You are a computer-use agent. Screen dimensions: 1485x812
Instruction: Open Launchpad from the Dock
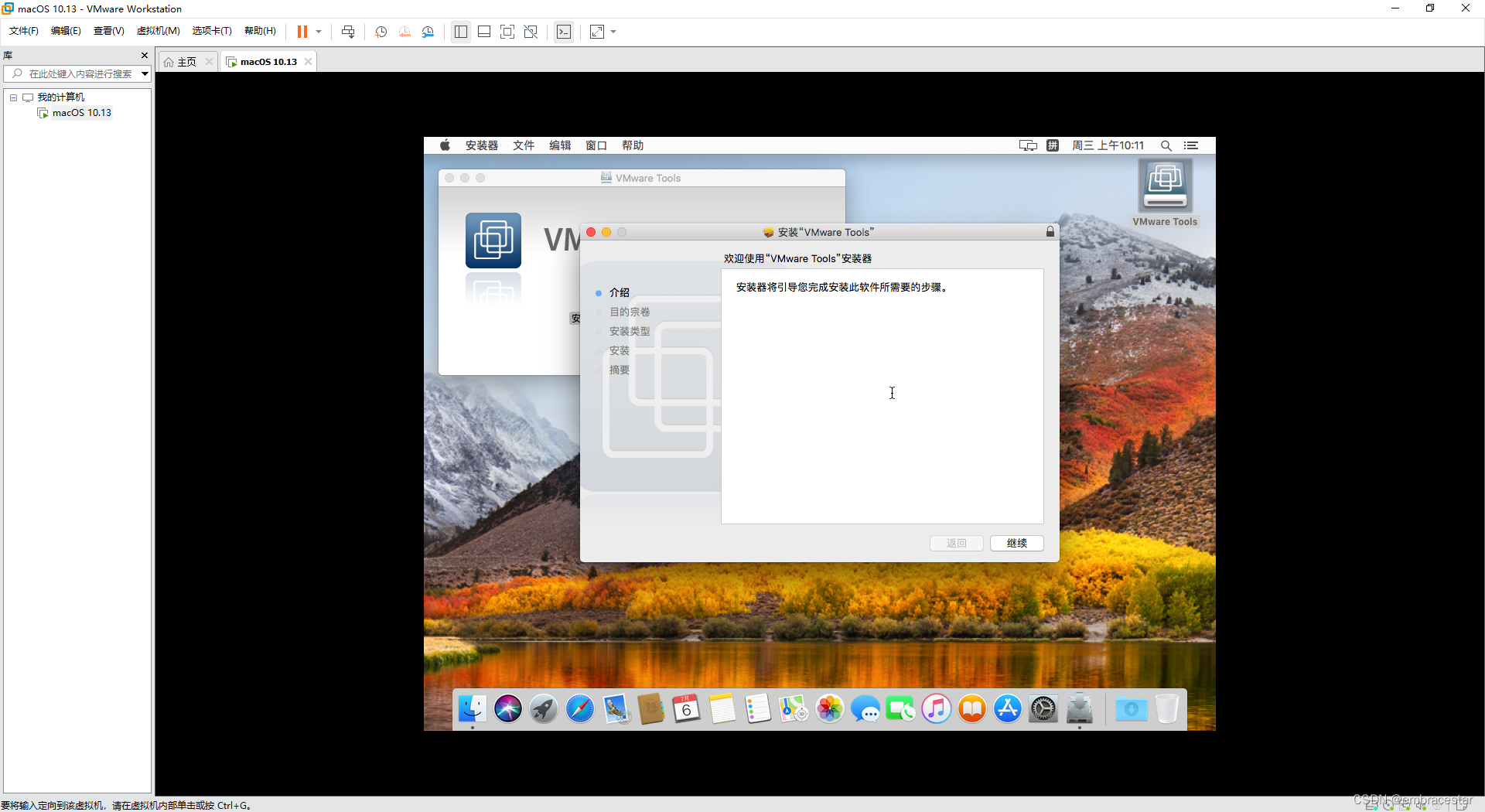pyautogui.click(x=544, y=708)
